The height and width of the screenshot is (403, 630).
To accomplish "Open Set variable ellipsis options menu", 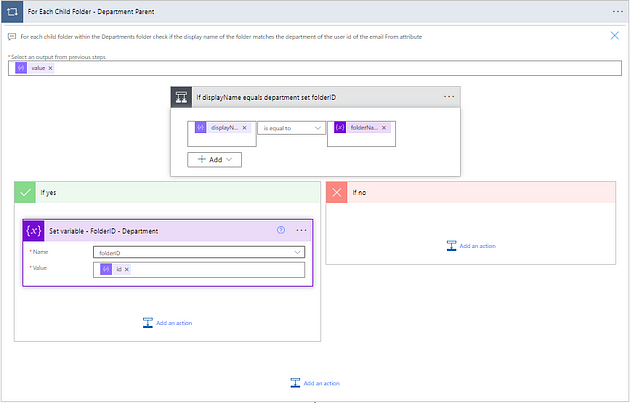I will pyautogui.click(x=301, y=230).
